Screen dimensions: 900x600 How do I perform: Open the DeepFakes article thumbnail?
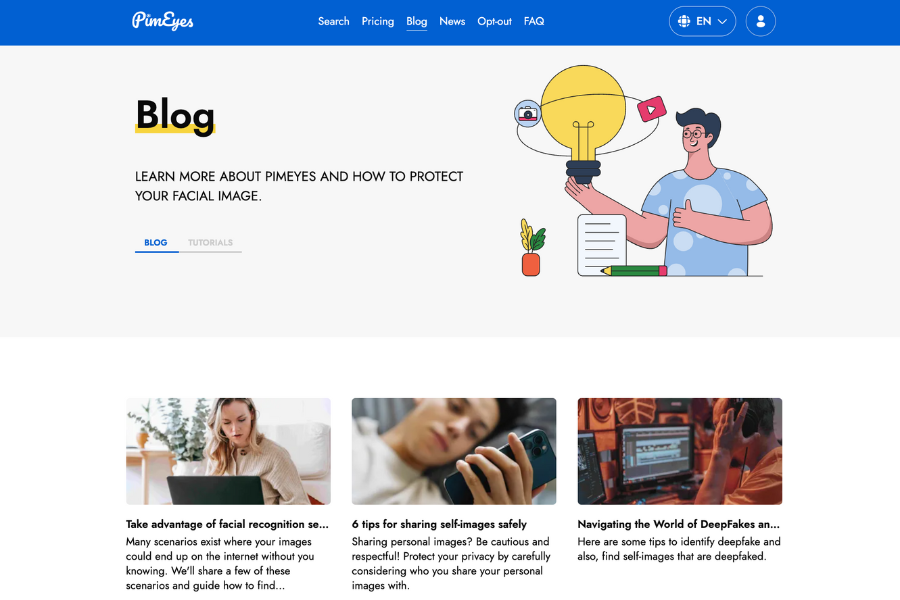click(x=680, y=451)
